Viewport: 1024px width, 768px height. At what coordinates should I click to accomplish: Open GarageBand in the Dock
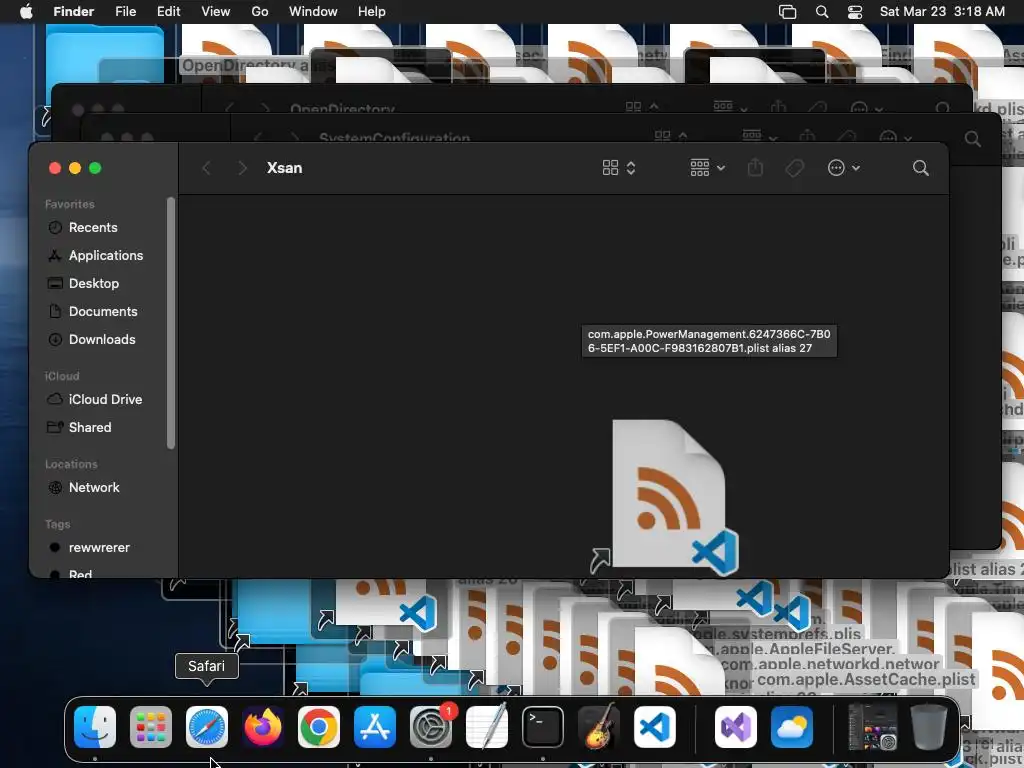click(x=599, y=727)
